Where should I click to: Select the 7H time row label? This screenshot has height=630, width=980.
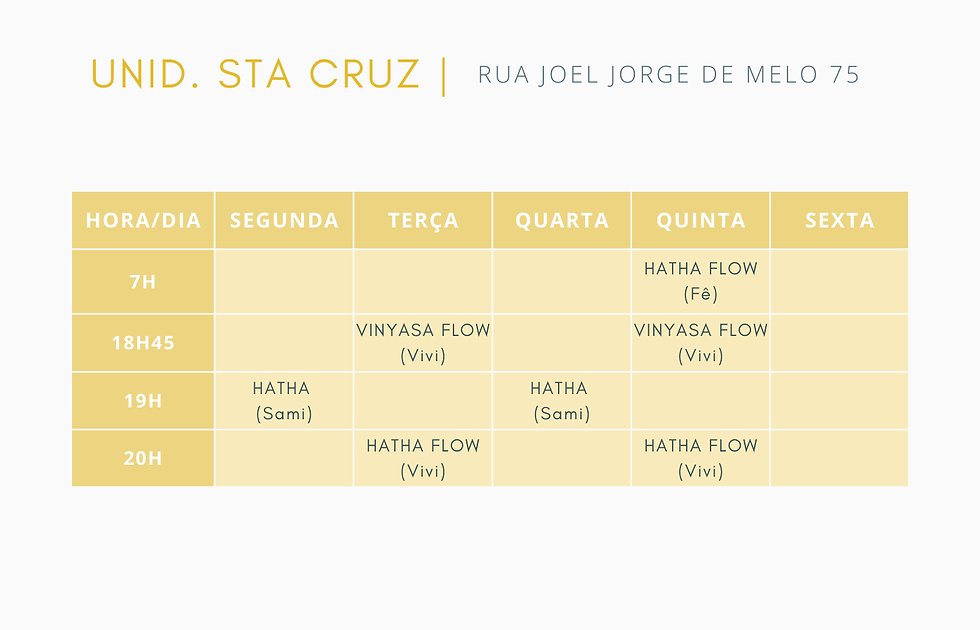point(143,282)
